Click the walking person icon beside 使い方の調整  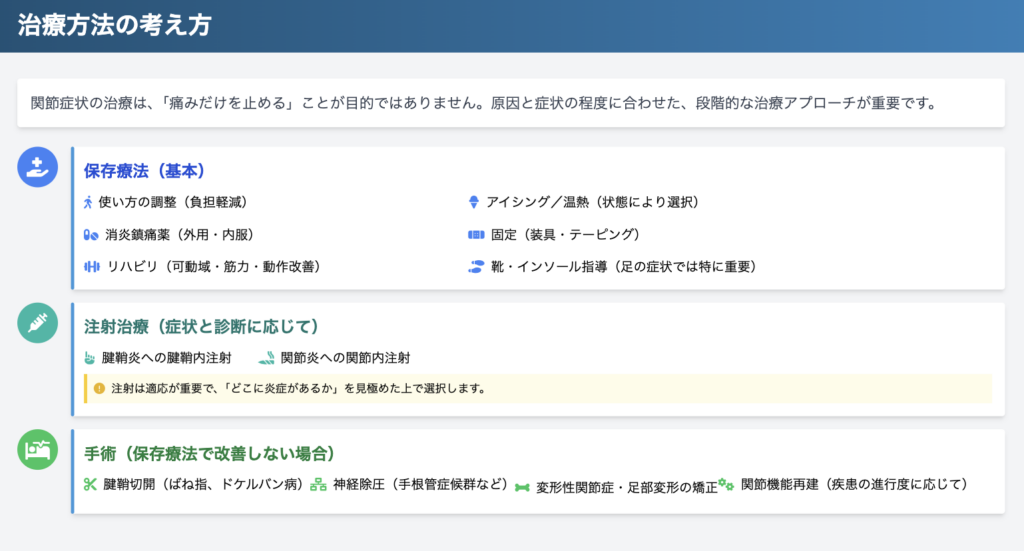tap(89, 202)
